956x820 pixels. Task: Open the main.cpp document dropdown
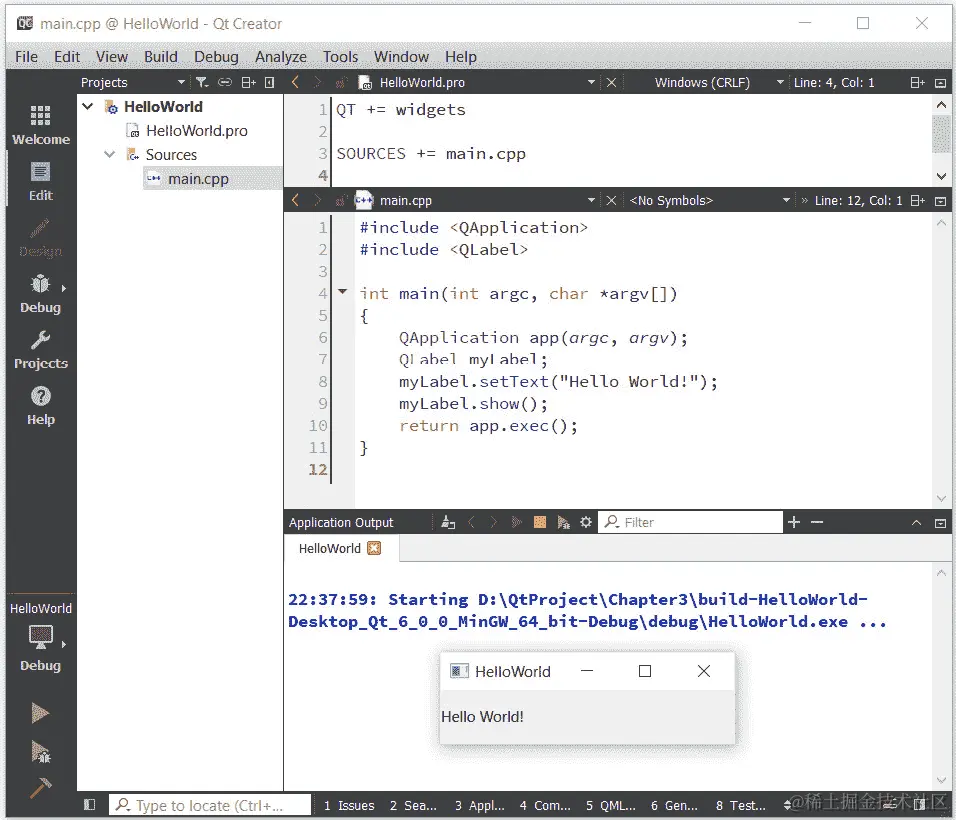(591, 201)
